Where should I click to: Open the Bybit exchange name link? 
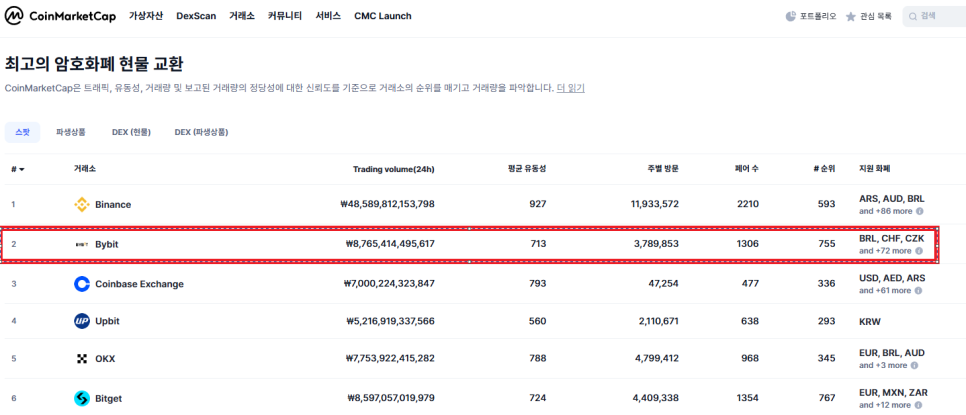[x=107, y=244]
